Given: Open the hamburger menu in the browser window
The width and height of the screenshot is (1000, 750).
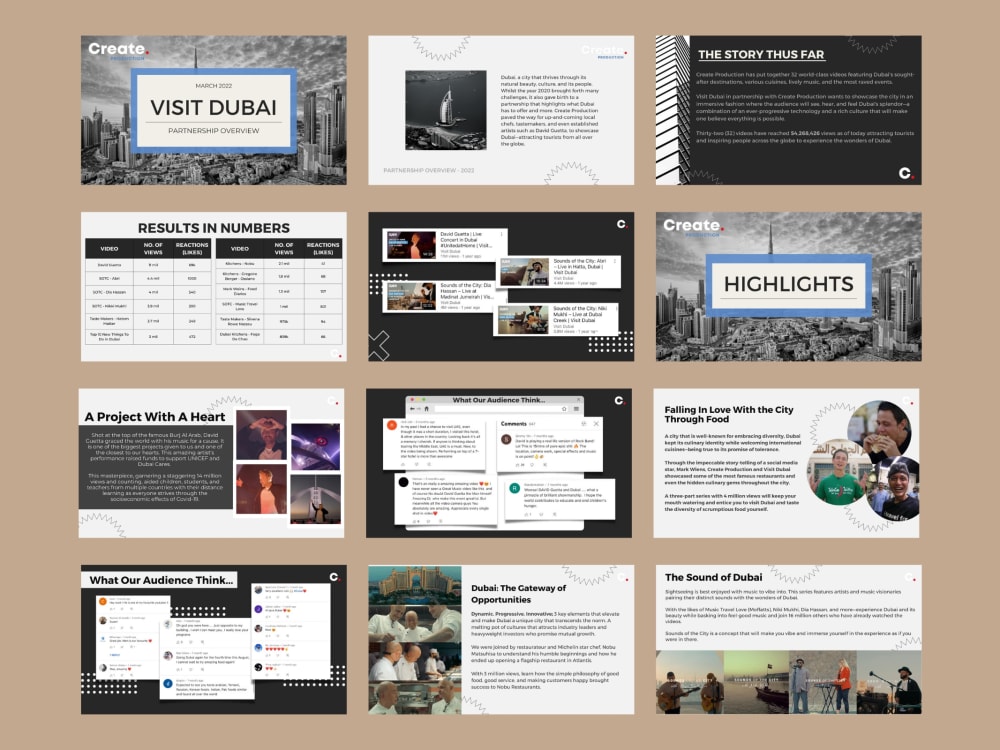Looking at the screenshot, I should 577,409.
